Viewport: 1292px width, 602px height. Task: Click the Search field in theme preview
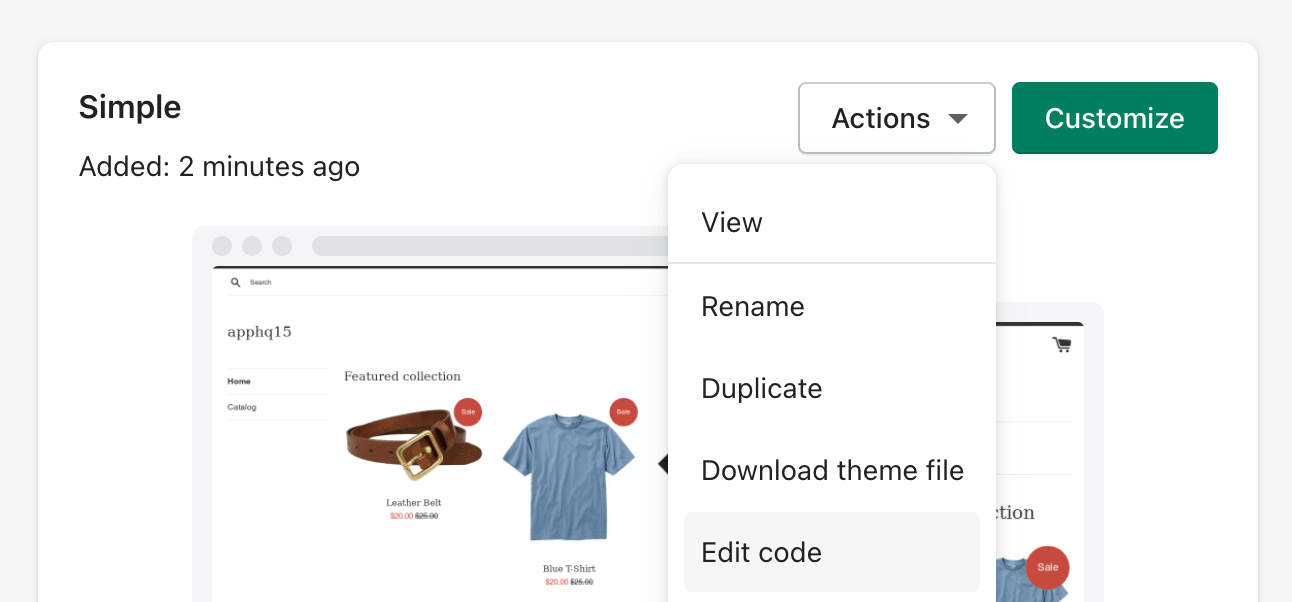pos(400,282)
